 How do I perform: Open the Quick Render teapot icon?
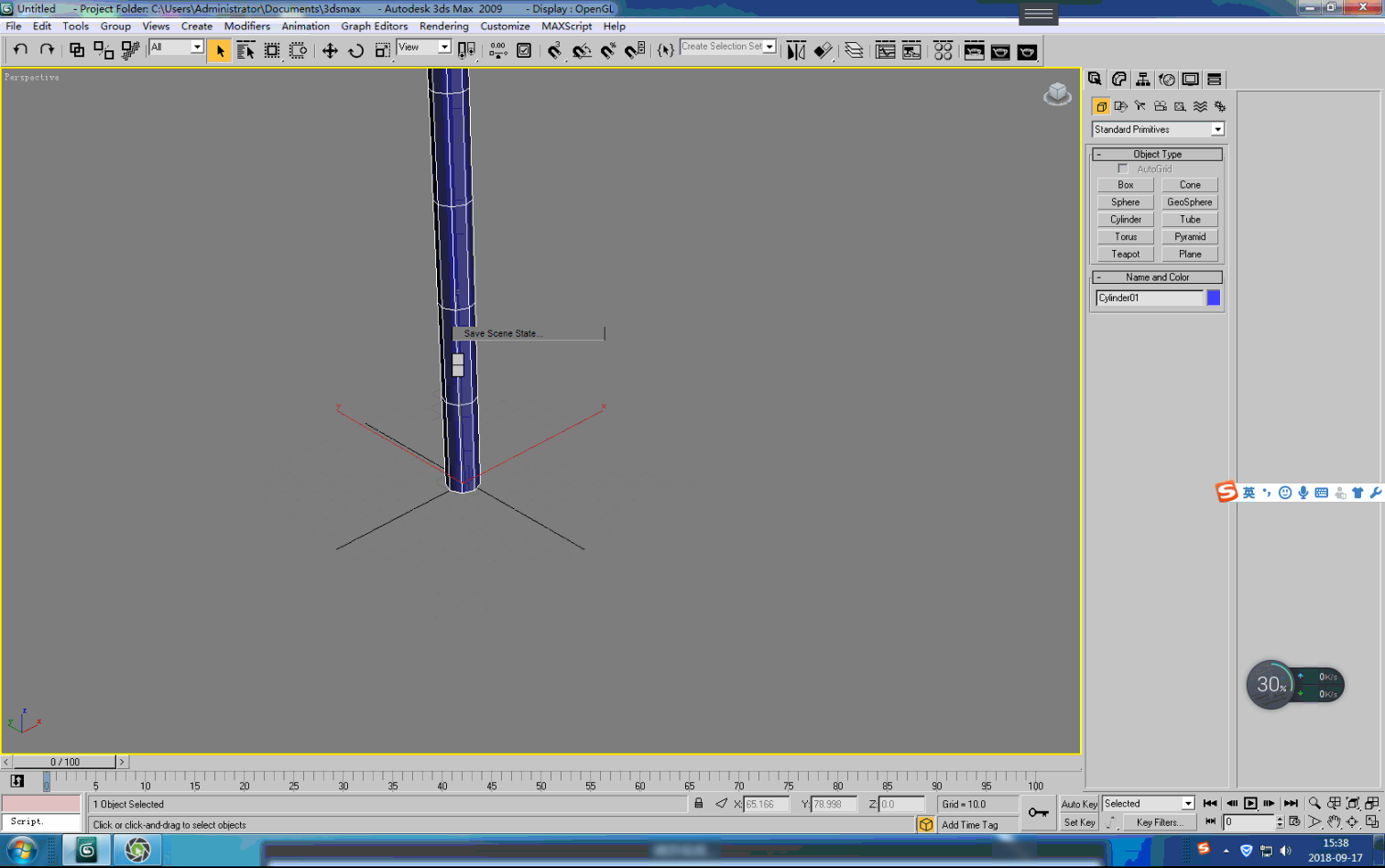1027,51
